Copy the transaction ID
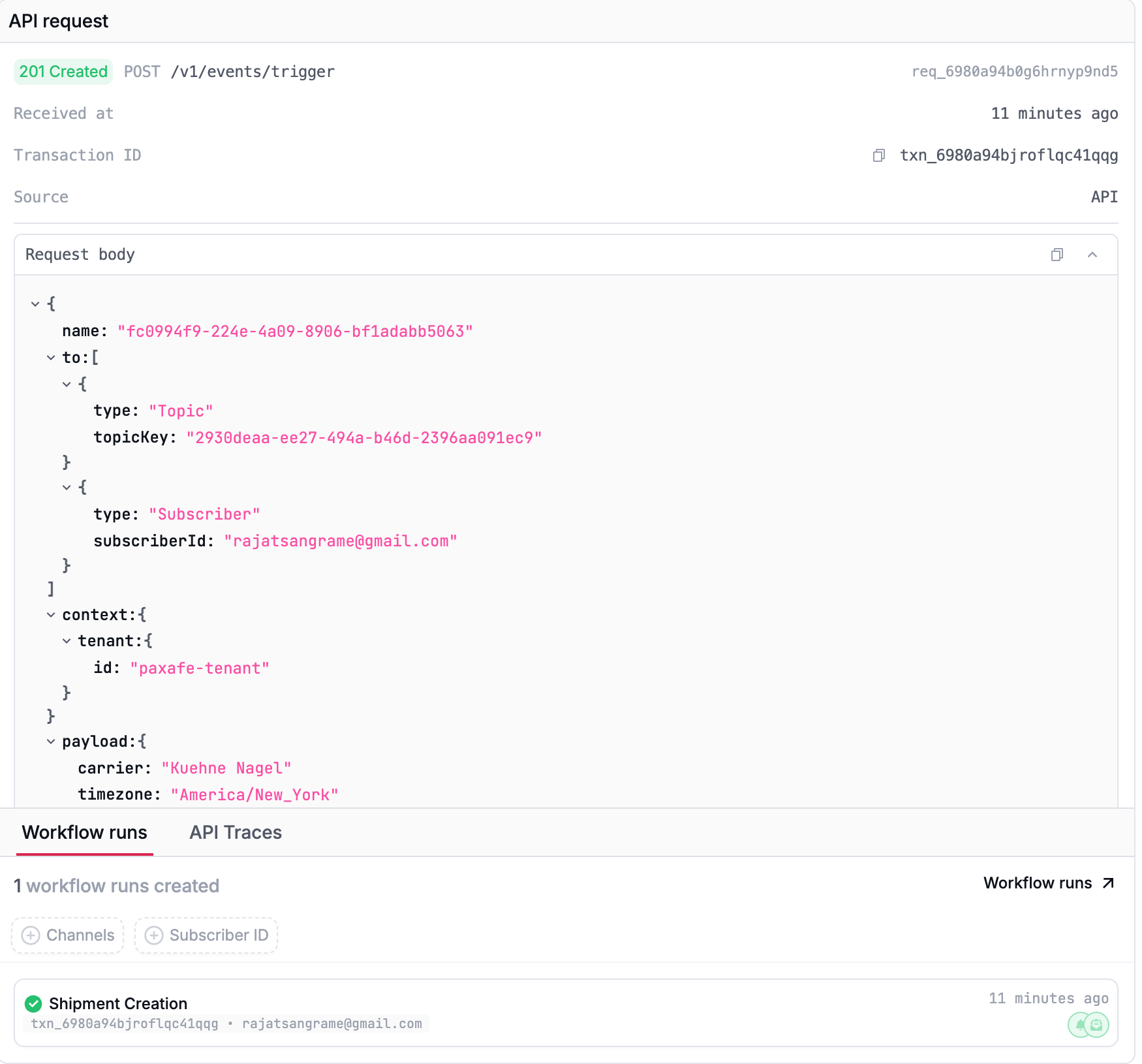This screenshot has width=1142, height=1064. pyautogui.click(x=879, y=155)
